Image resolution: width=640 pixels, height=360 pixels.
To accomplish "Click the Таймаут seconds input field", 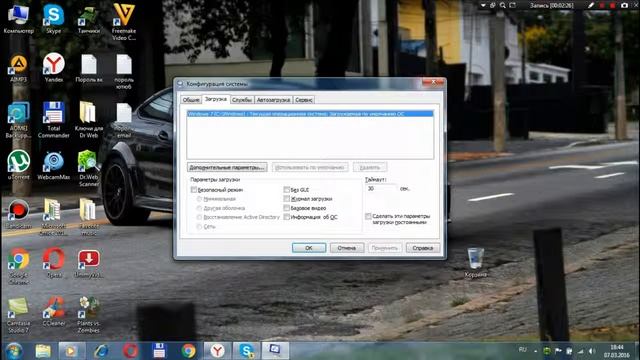I will (x=381, y=189).
